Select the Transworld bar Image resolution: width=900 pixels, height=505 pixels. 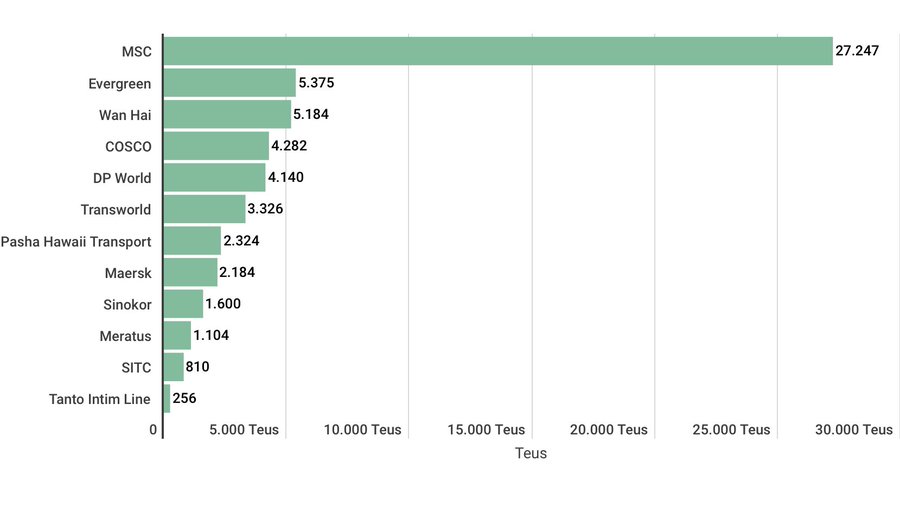tap(204, 209)
